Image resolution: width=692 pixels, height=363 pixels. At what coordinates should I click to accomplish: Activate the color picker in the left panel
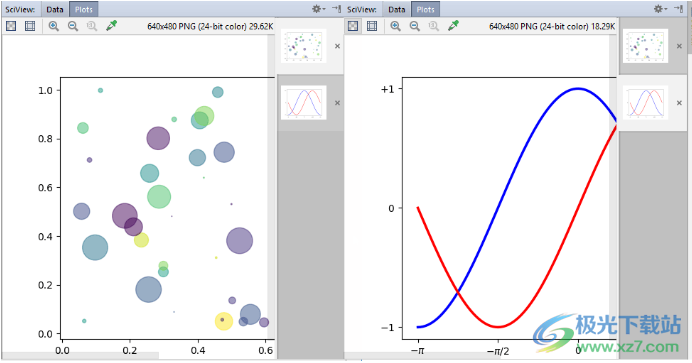(x=111, y=26)
